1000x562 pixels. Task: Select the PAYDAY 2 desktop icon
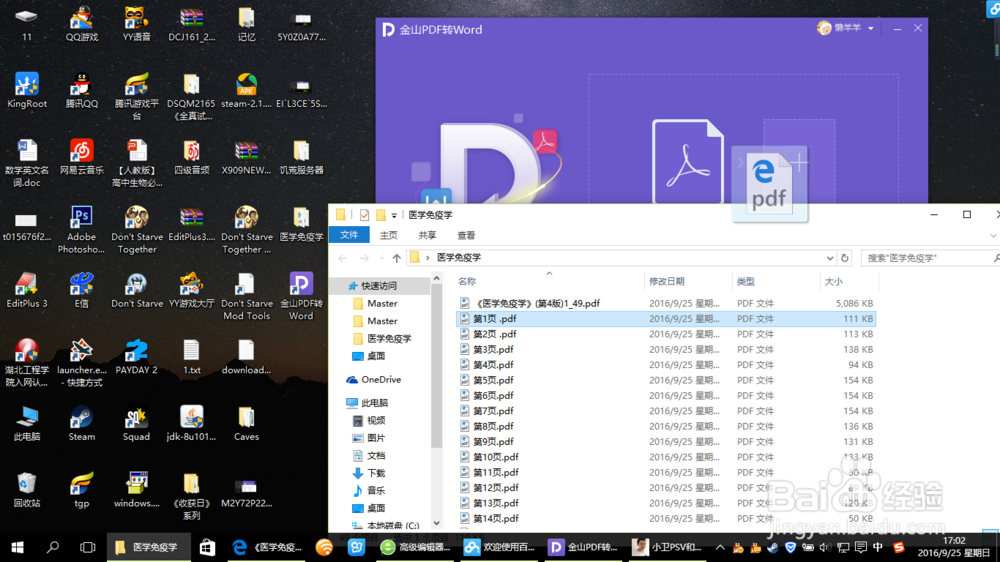(136, 357)
